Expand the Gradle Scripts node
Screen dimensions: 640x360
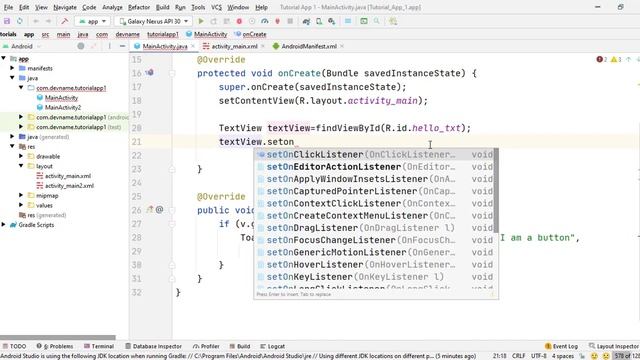click(x=4, y=225)
